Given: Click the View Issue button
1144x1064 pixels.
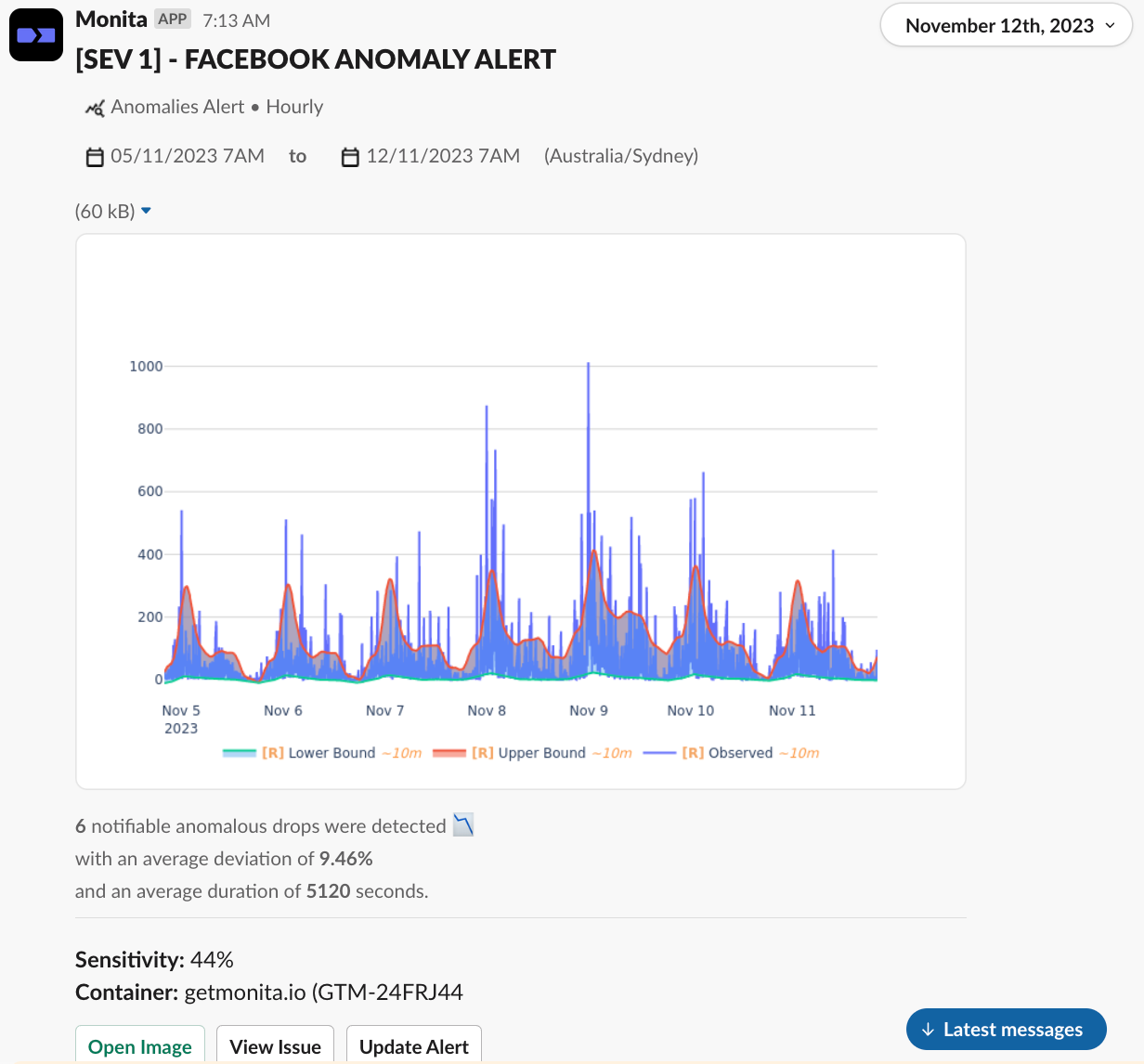Looking at the screenshot, I should coord(275,1046).
